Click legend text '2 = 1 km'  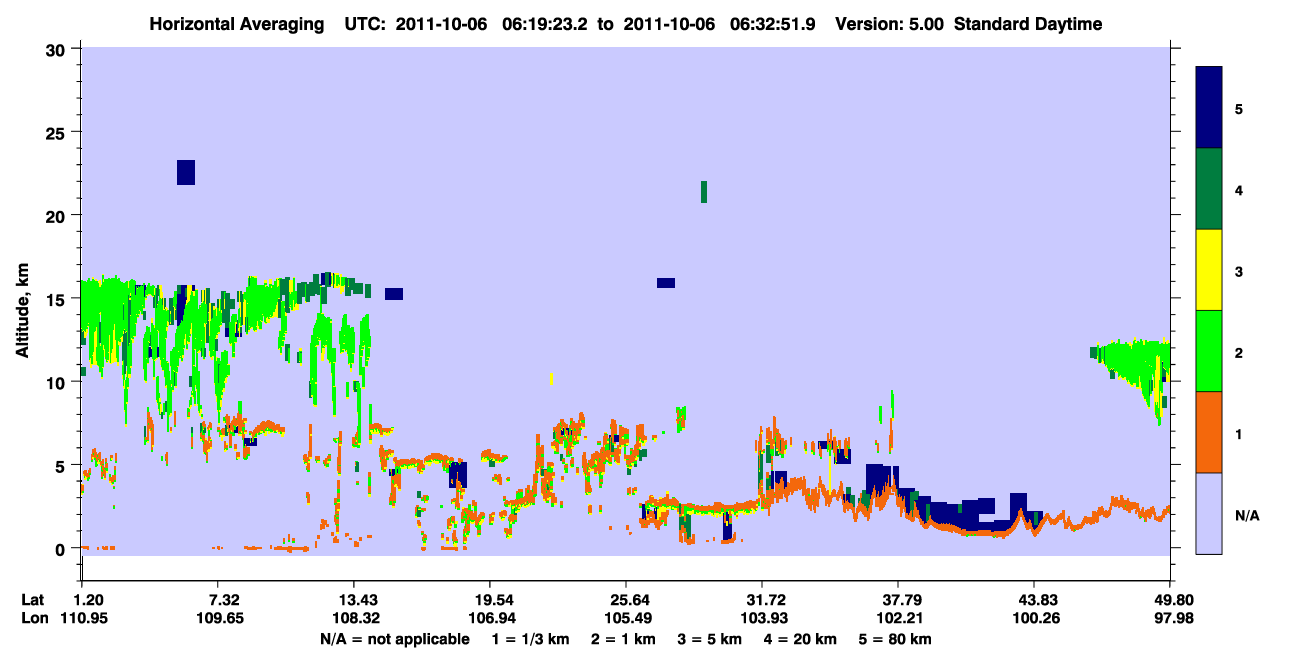coord(623,639)
